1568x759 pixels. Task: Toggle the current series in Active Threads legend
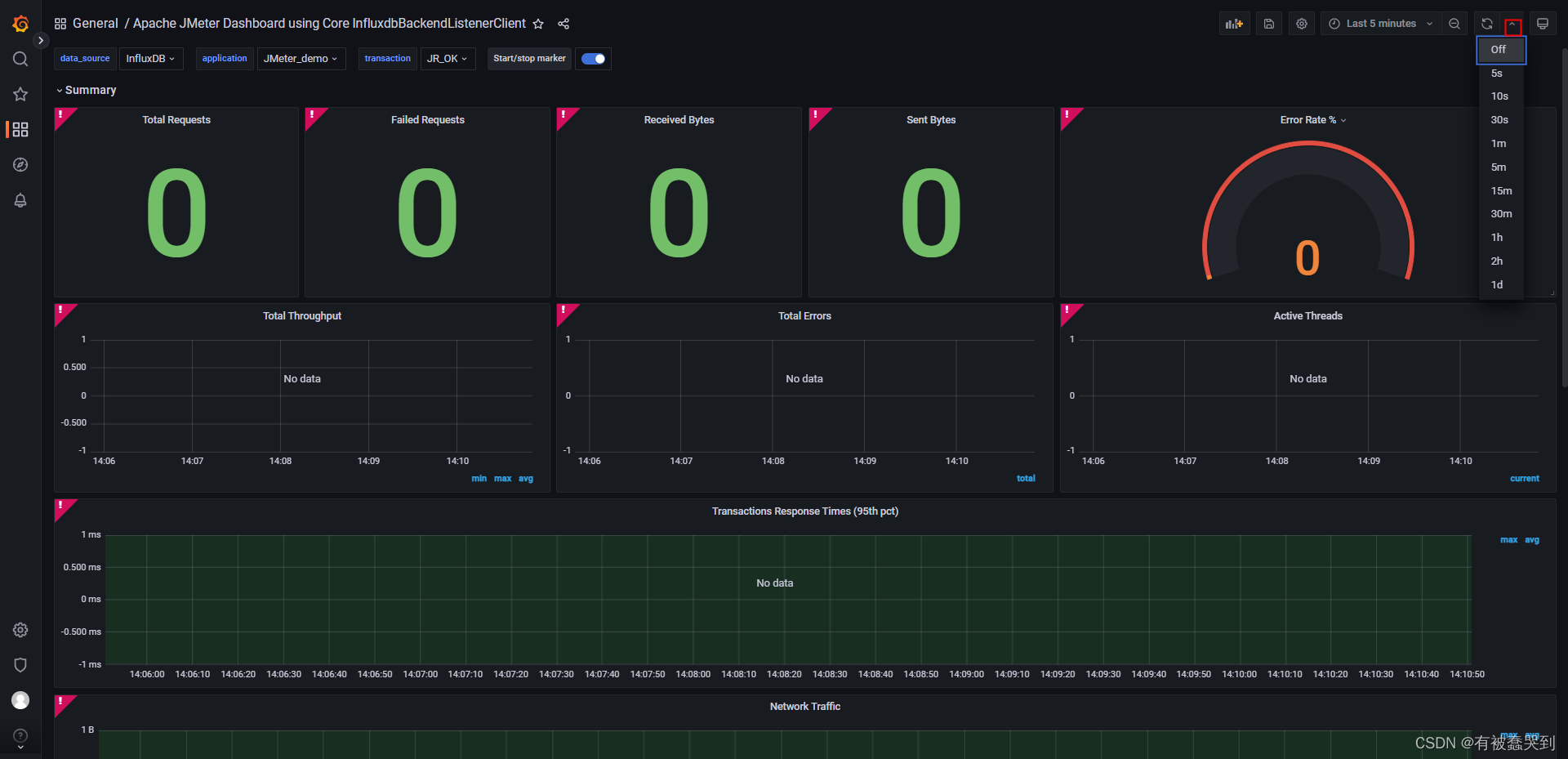pyautogui.click(x=1525, y=479)
